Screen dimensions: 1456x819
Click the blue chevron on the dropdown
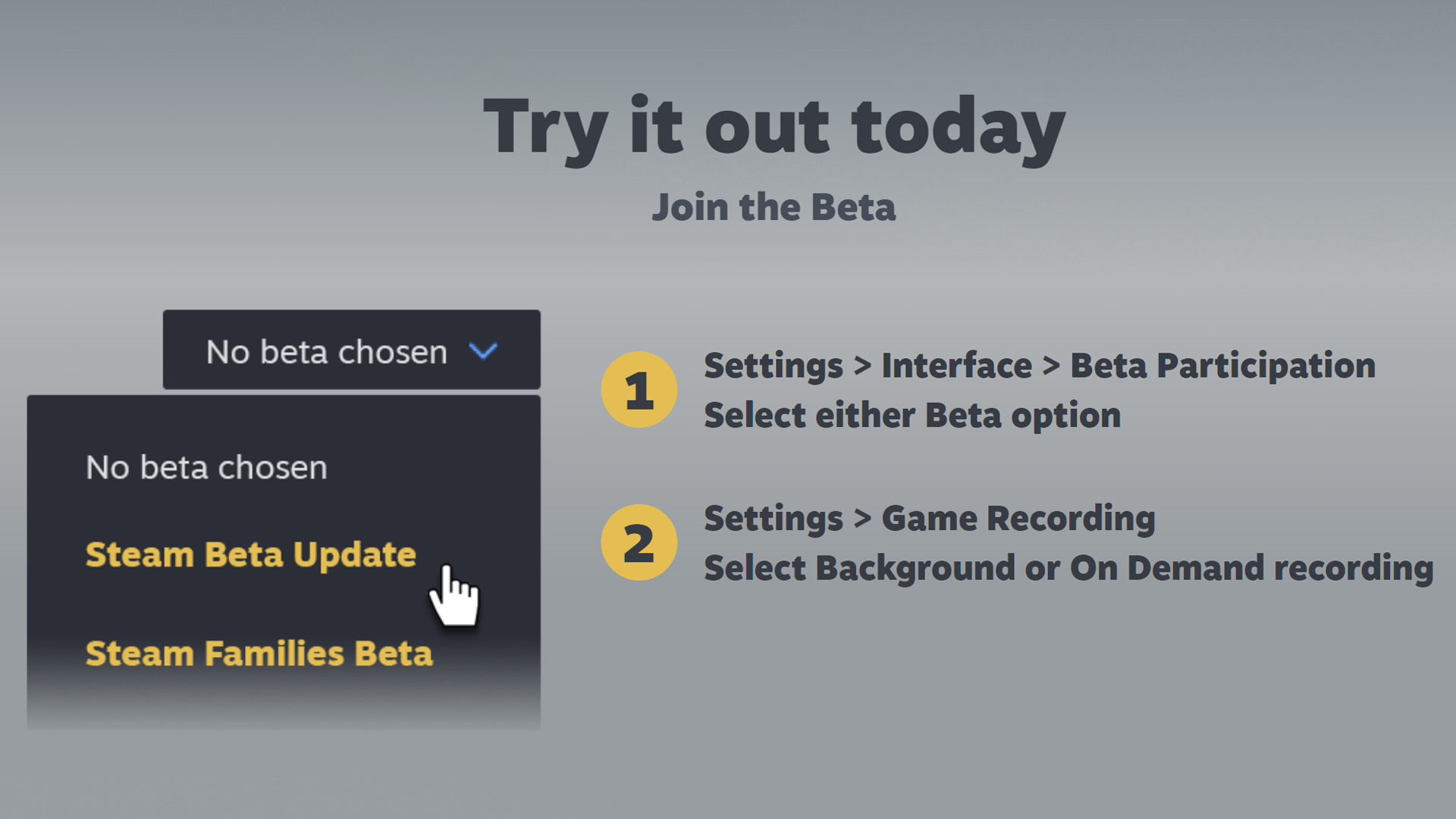[483, 351]
